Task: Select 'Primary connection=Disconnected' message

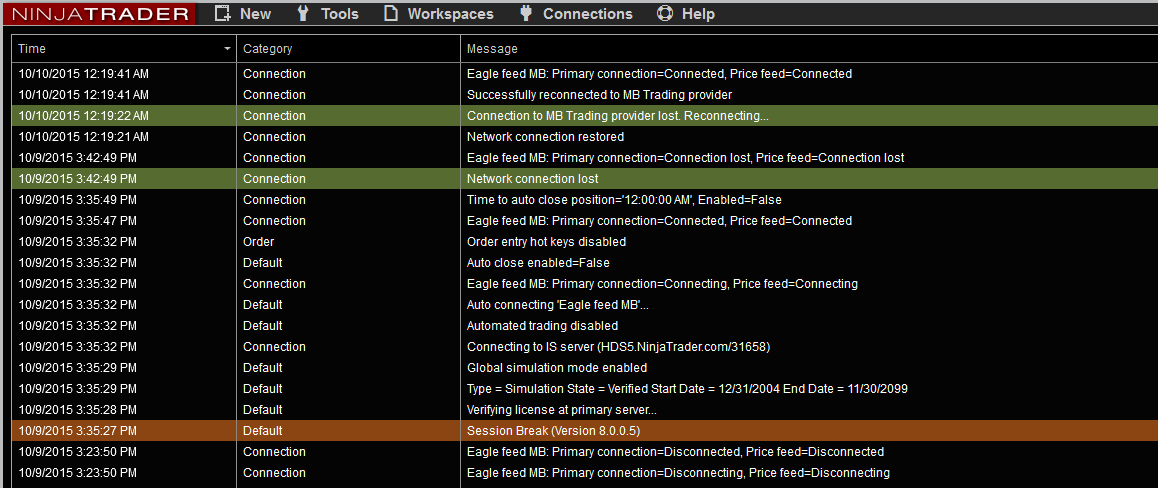Action: (675, 452)
